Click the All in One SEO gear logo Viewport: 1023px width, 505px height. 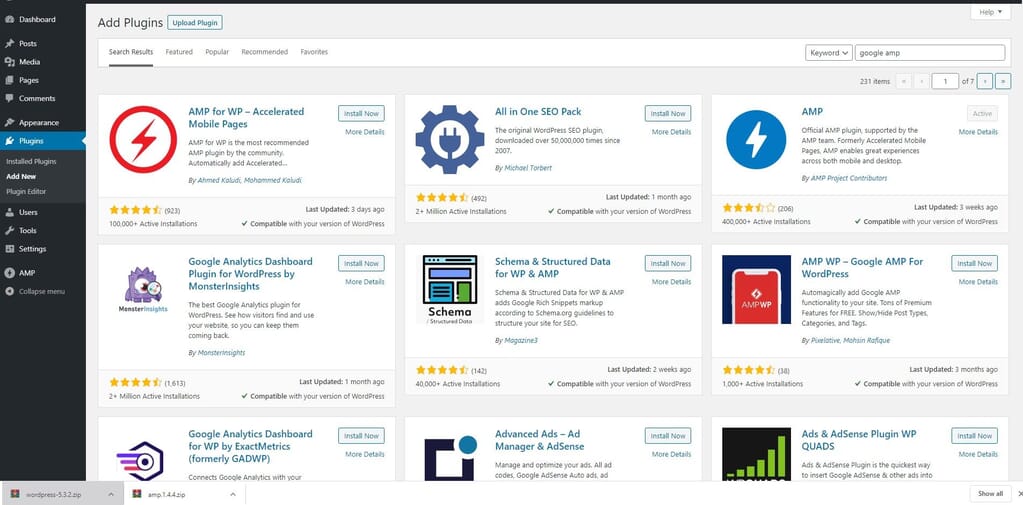(450, 139)
